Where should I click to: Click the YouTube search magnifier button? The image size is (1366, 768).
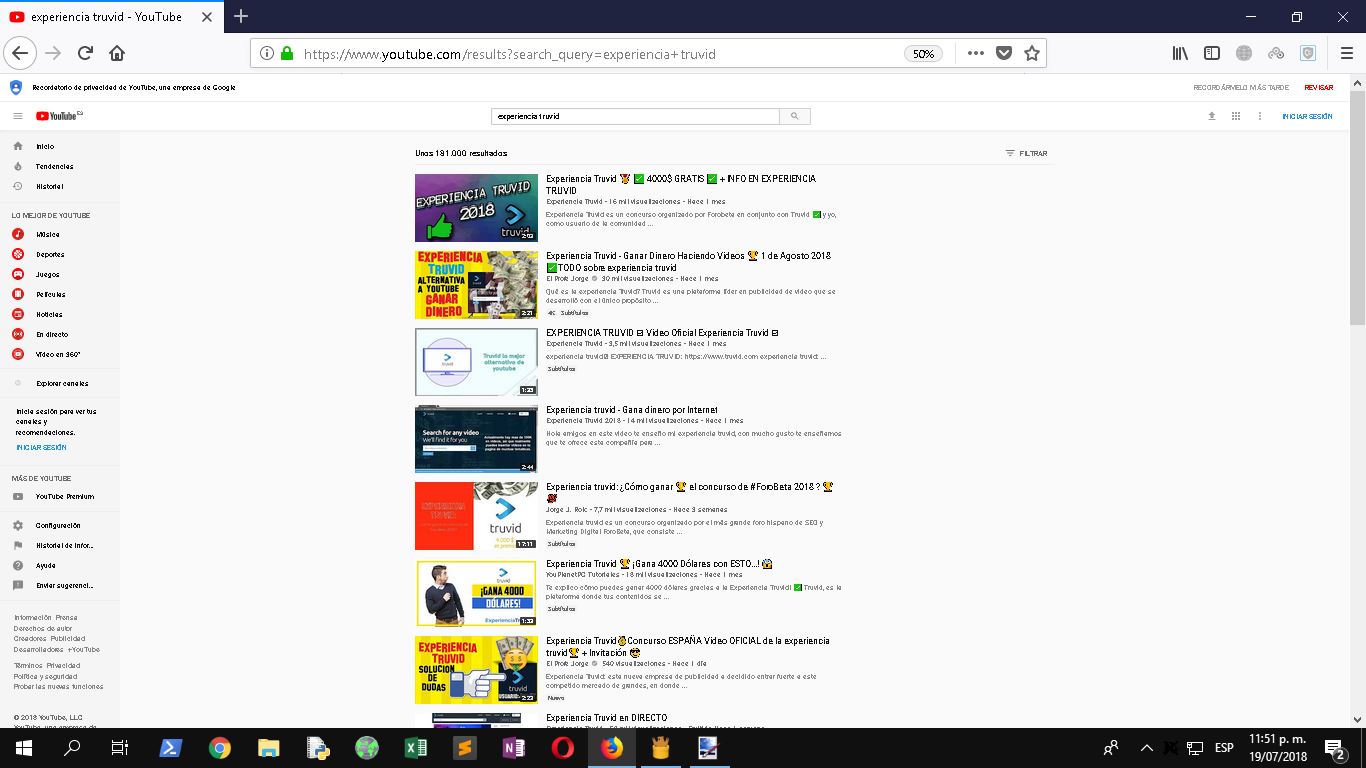coord(795,116)
